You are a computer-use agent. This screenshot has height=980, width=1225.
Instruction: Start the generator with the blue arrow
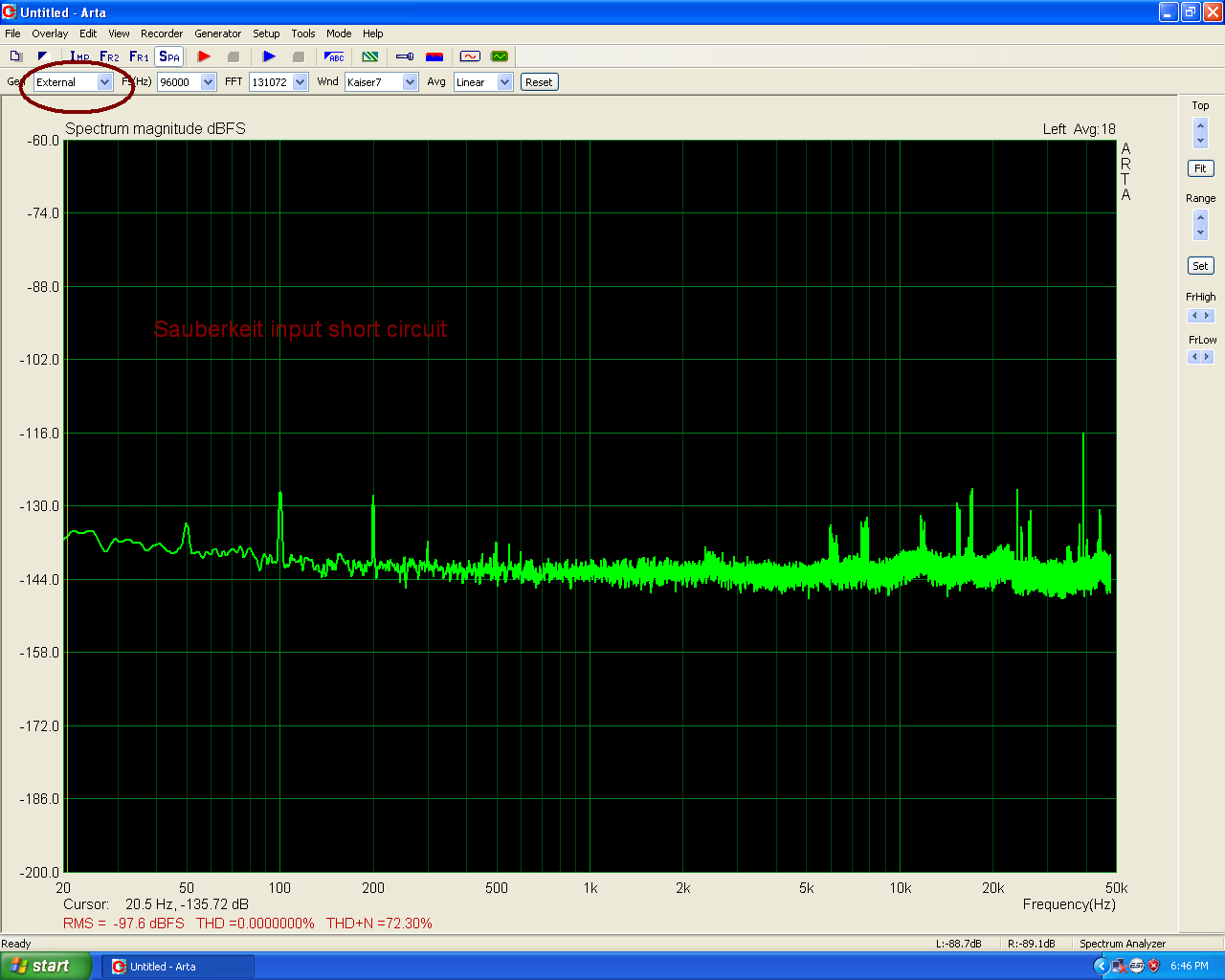(269, 56)
